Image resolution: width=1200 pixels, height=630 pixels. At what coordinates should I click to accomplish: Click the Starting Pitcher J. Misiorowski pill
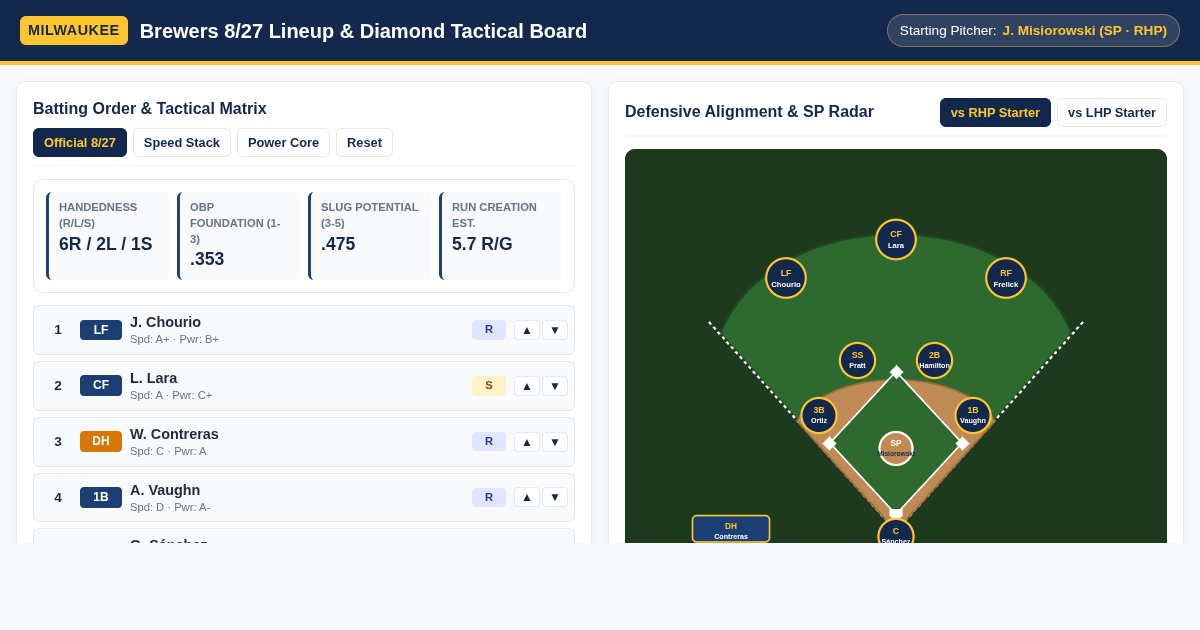point(1033,30)
